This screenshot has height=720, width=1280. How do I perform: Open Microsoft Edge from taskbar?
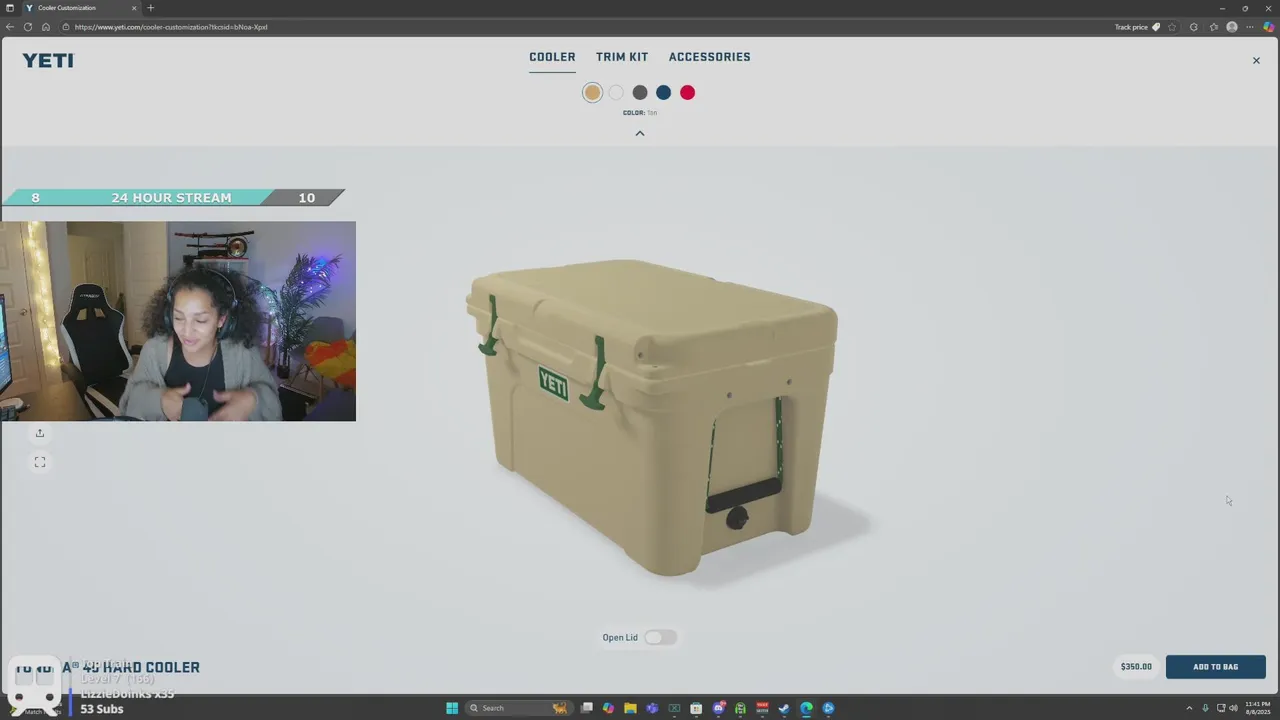click(806, 708)
